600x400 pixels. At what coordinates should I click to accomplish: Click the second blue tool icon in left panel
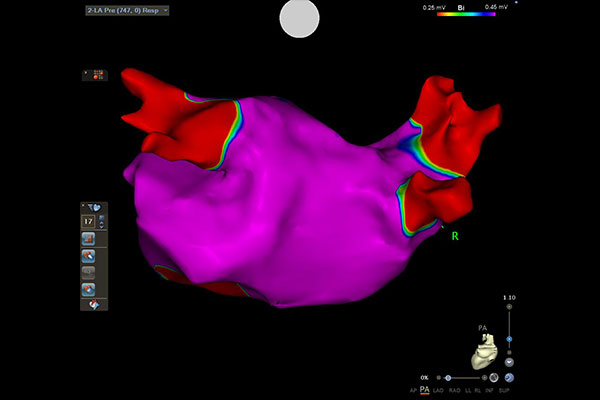(88, 257)
